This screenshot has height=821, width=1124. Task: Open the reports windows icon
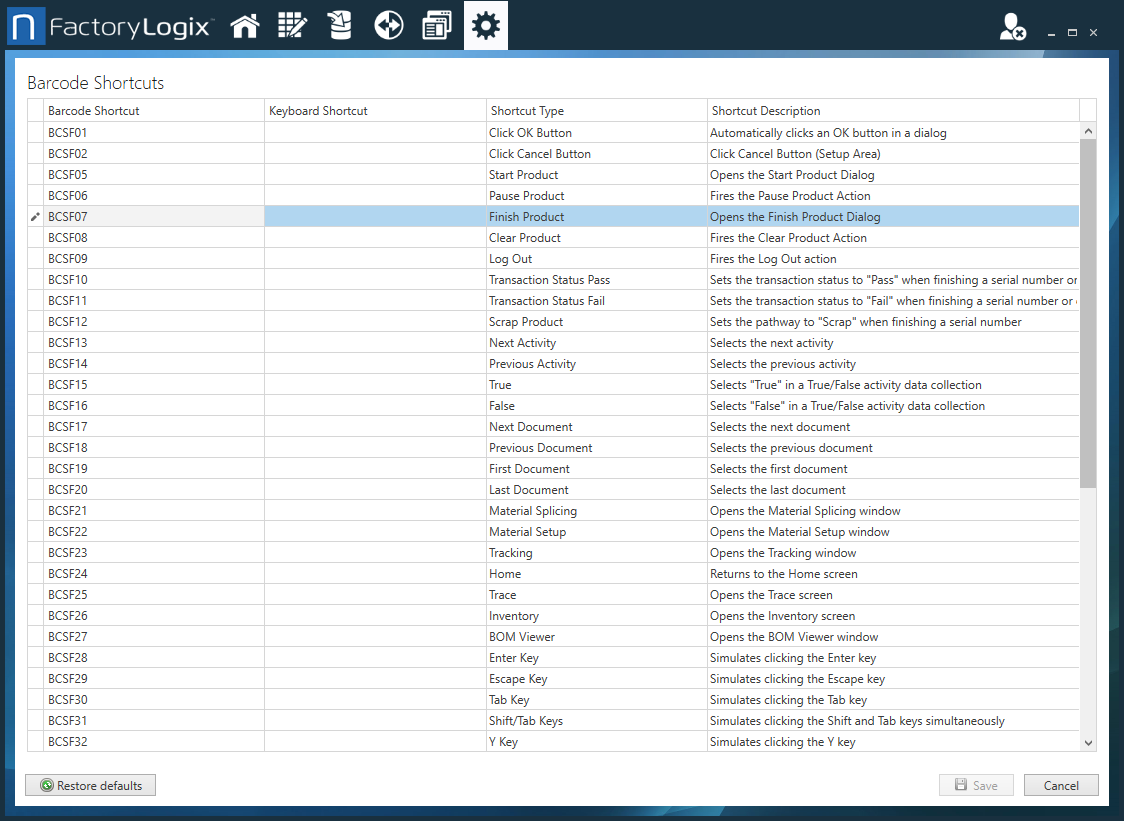coord(437,25)
